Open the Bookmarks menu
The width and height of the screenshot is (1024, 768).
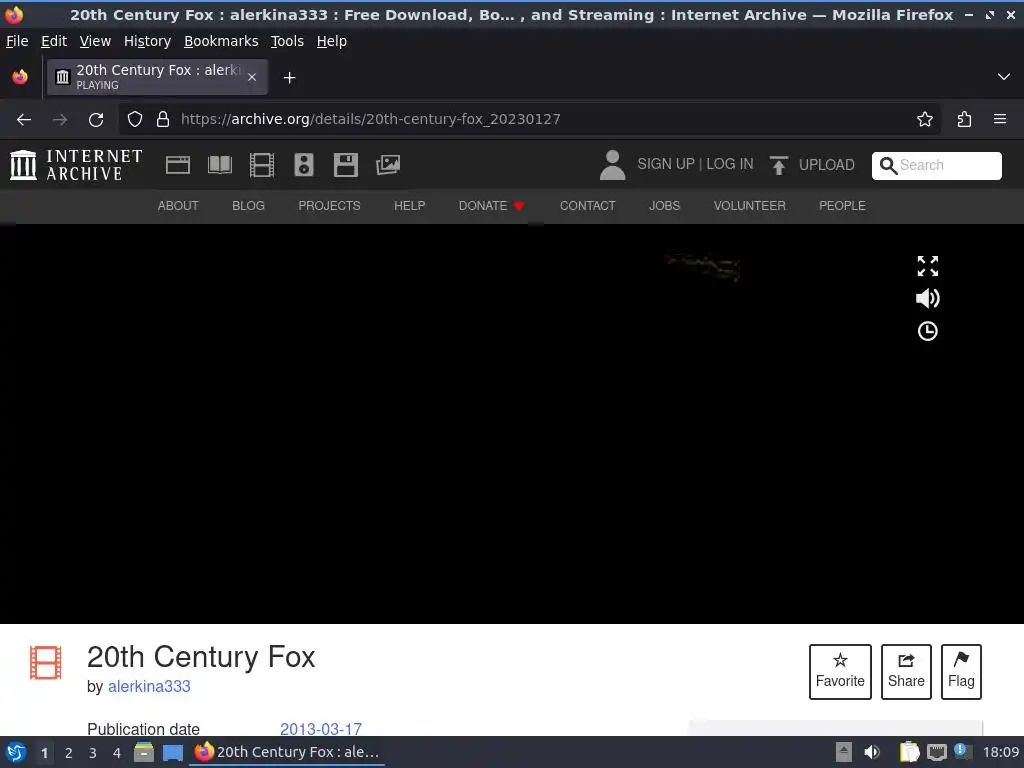click(x=221, y=41)
